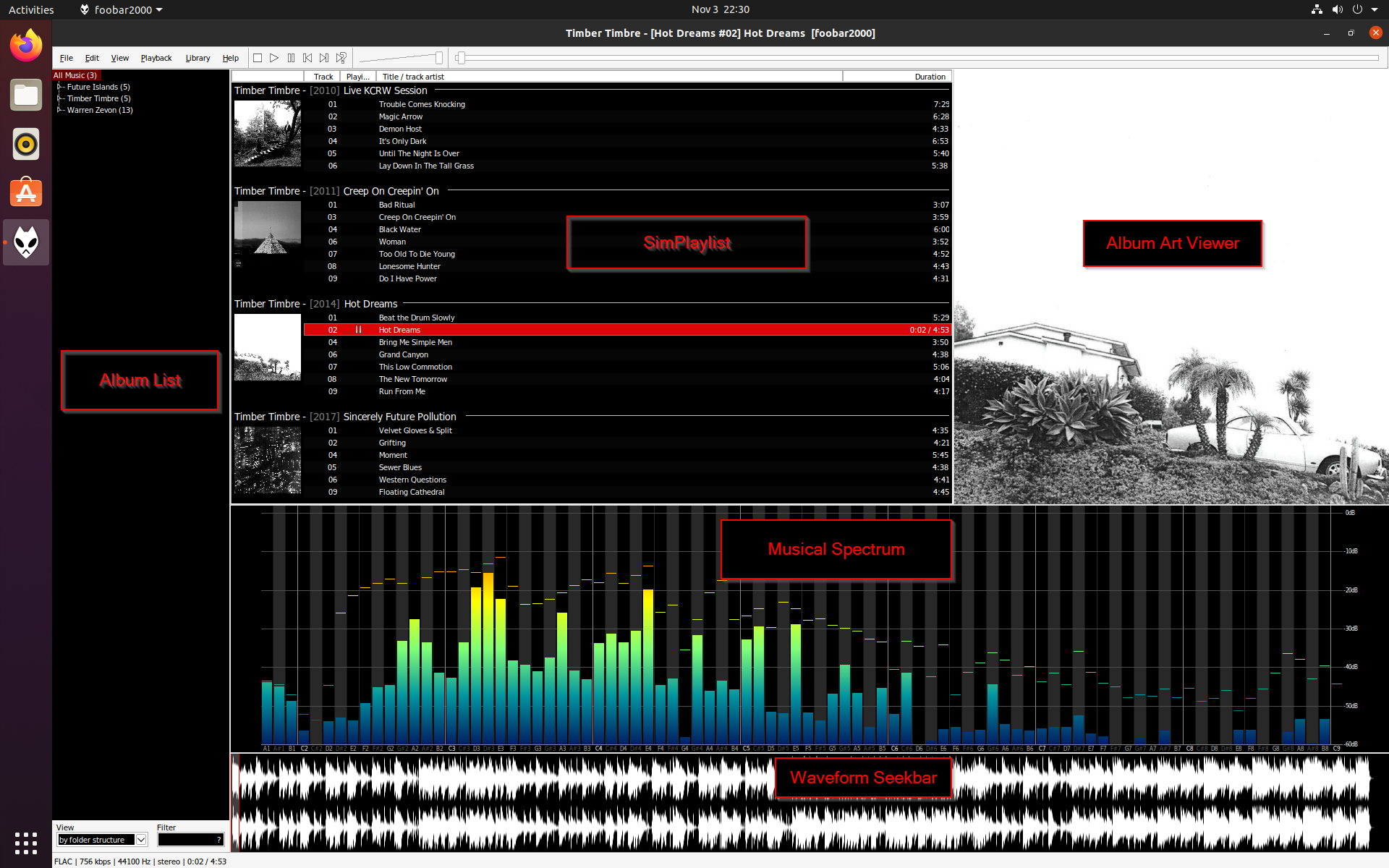The image size is (1389, 868).
Task: Open Files from the Ubuntu dock
Action: (x=26, y=95)
